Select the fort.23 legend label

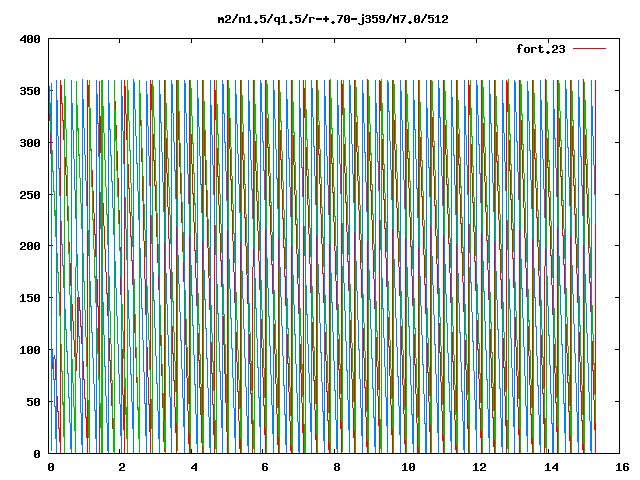click(x=541, y=49)
